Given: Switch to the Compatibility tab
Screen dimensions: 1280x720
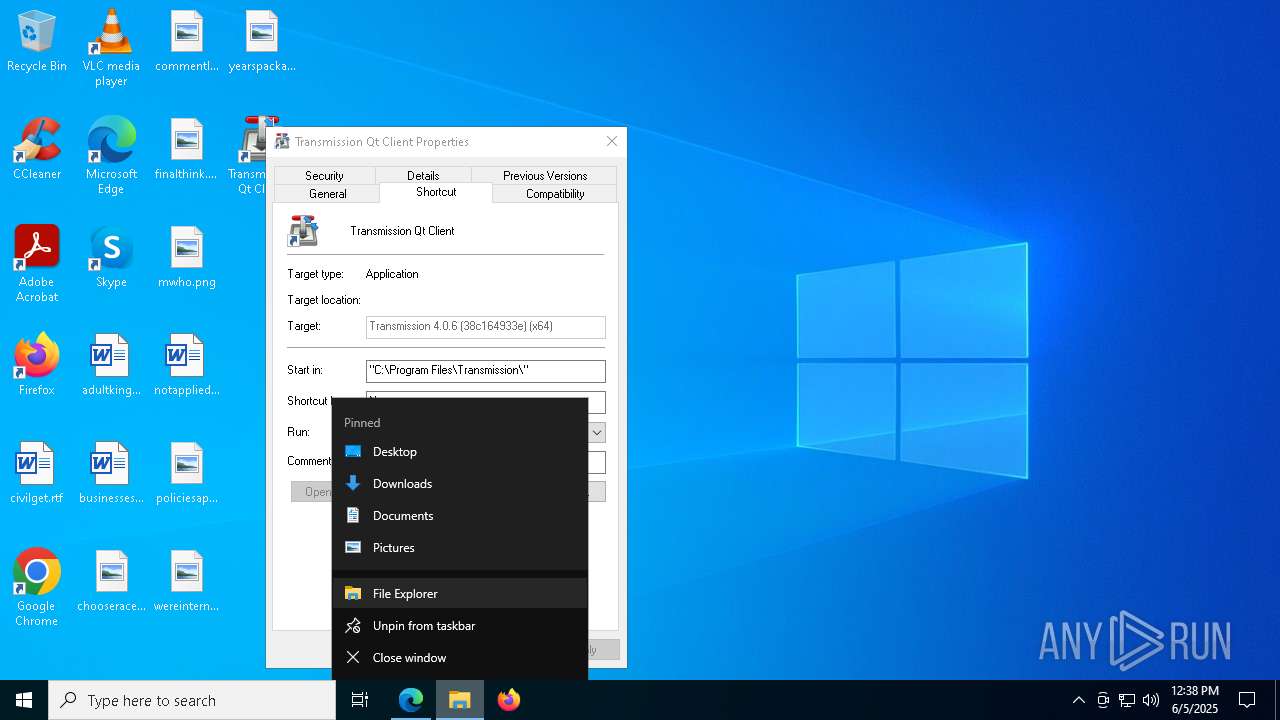Looking at the screenshot, I should tap(555, 193).
